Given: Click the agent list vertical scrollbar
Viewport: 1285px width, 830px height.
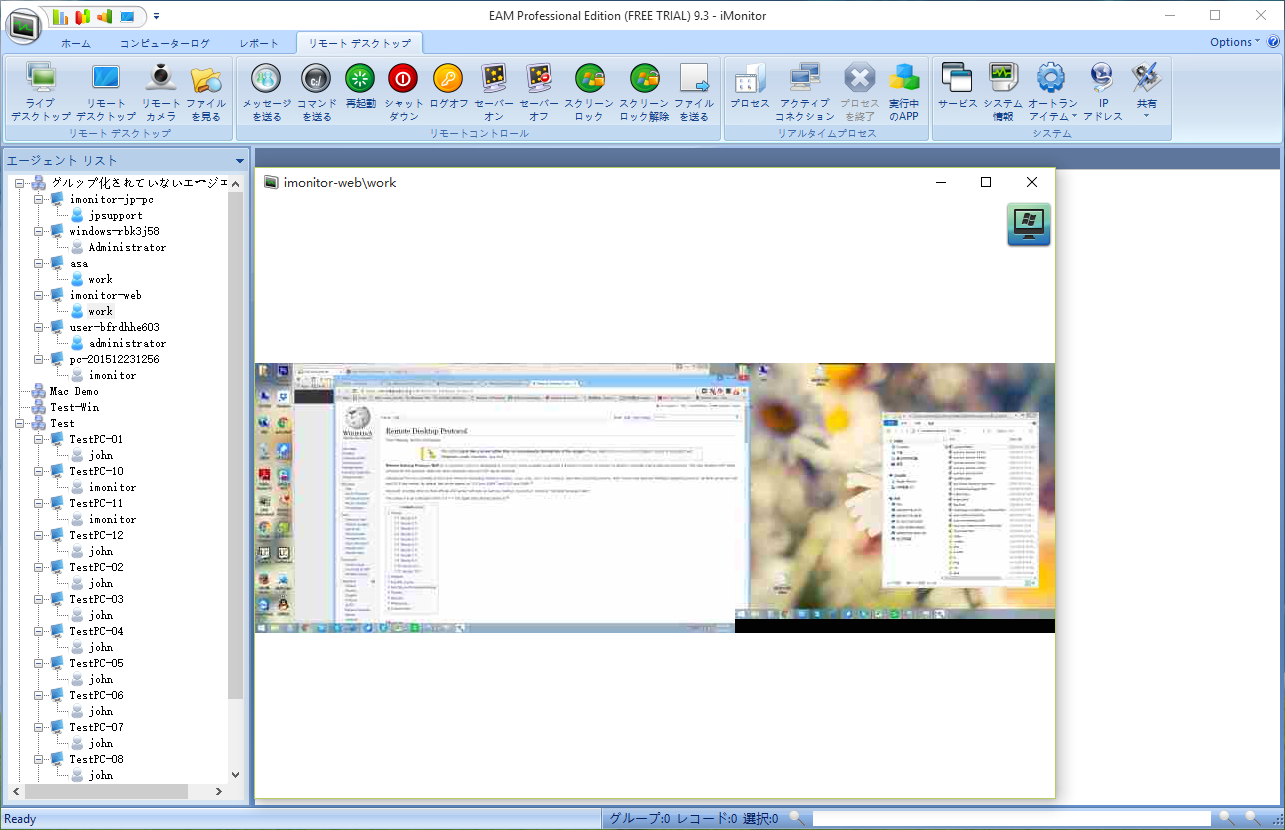Looking at the screenshot, I should coord(236,450).
